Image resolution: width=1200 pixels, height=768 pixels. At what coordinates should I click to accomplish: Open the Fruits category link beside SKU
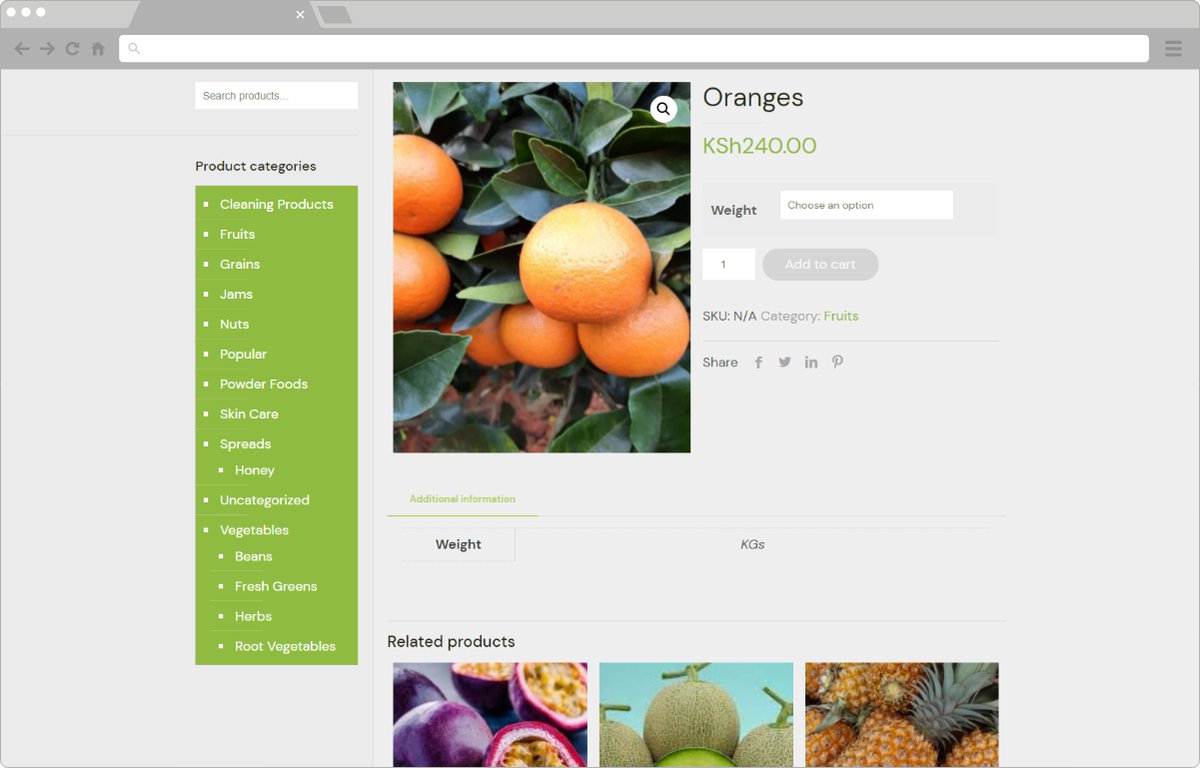point(841,316)
